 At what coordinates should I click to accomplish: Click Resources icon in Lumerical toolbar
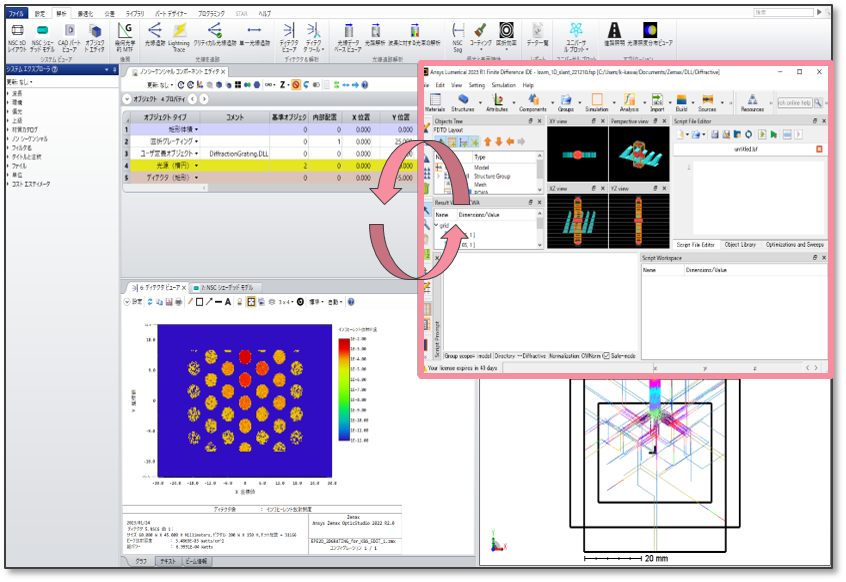pyautogui.click(x=752, y=102)
